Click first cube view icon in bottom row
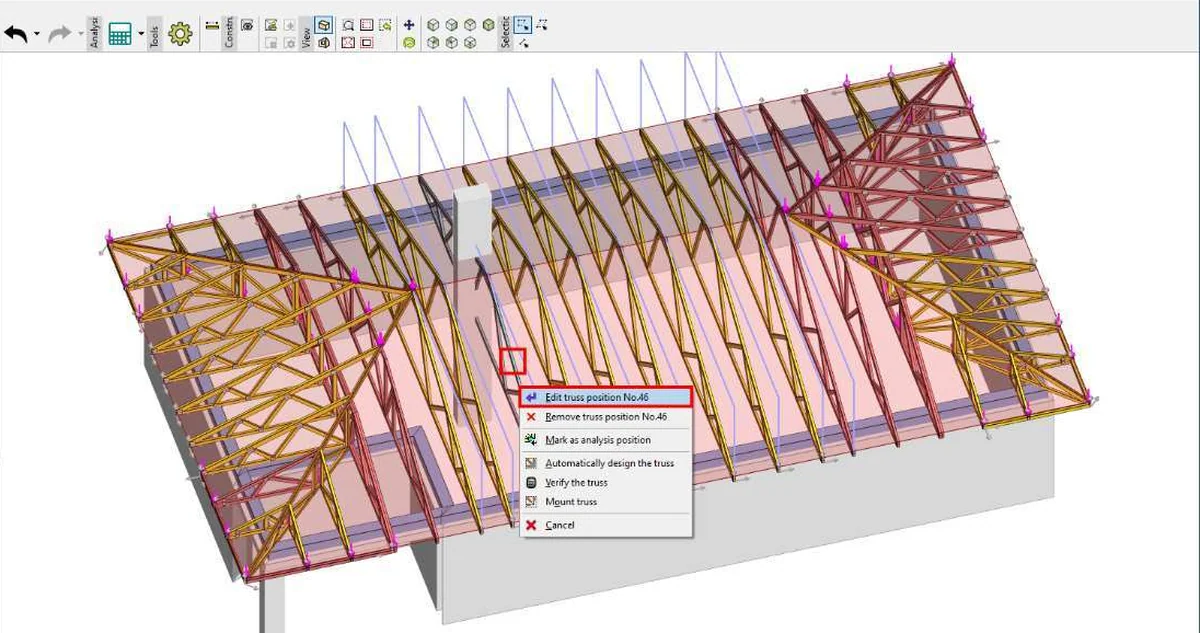 pos(433,43)
